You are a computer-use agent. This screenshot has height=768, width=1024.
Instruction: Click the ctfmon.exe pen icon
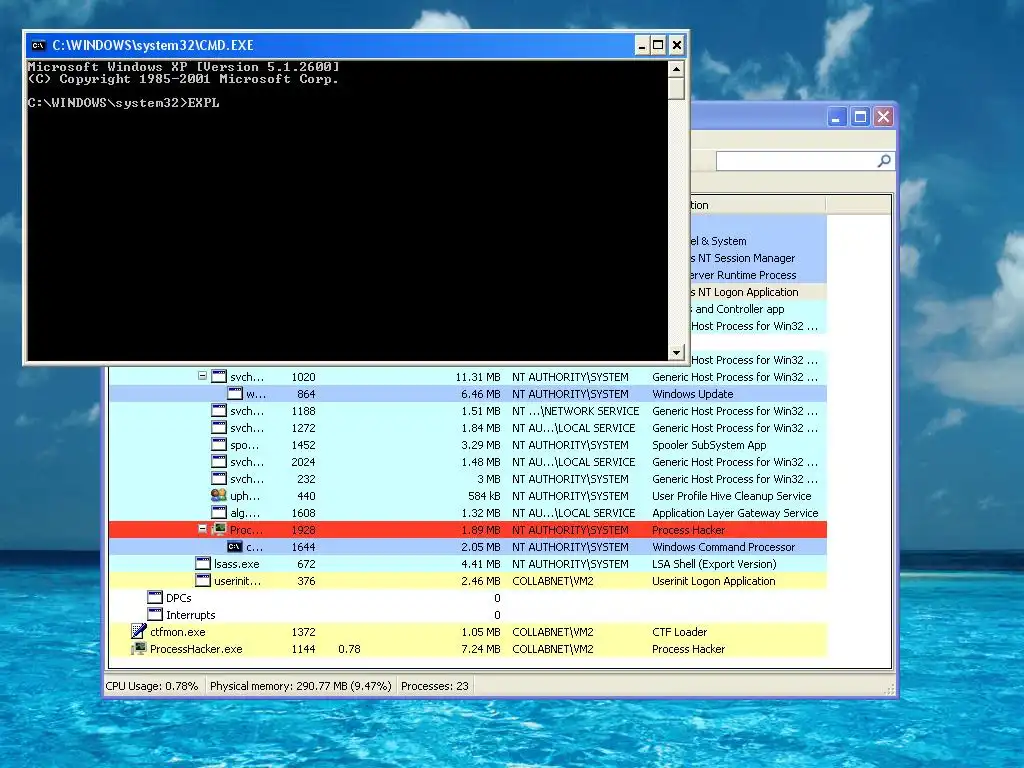click(138, 632)
